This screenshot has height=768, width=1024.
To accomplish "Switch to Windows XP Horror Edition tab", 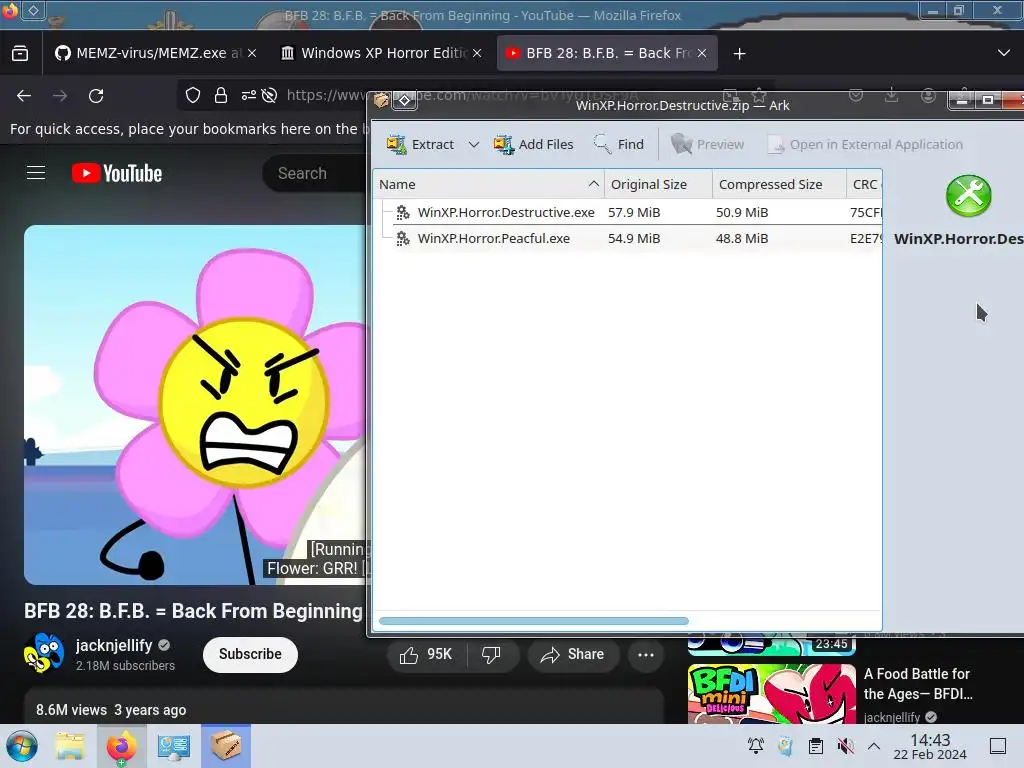I will [x=381, y=53].
